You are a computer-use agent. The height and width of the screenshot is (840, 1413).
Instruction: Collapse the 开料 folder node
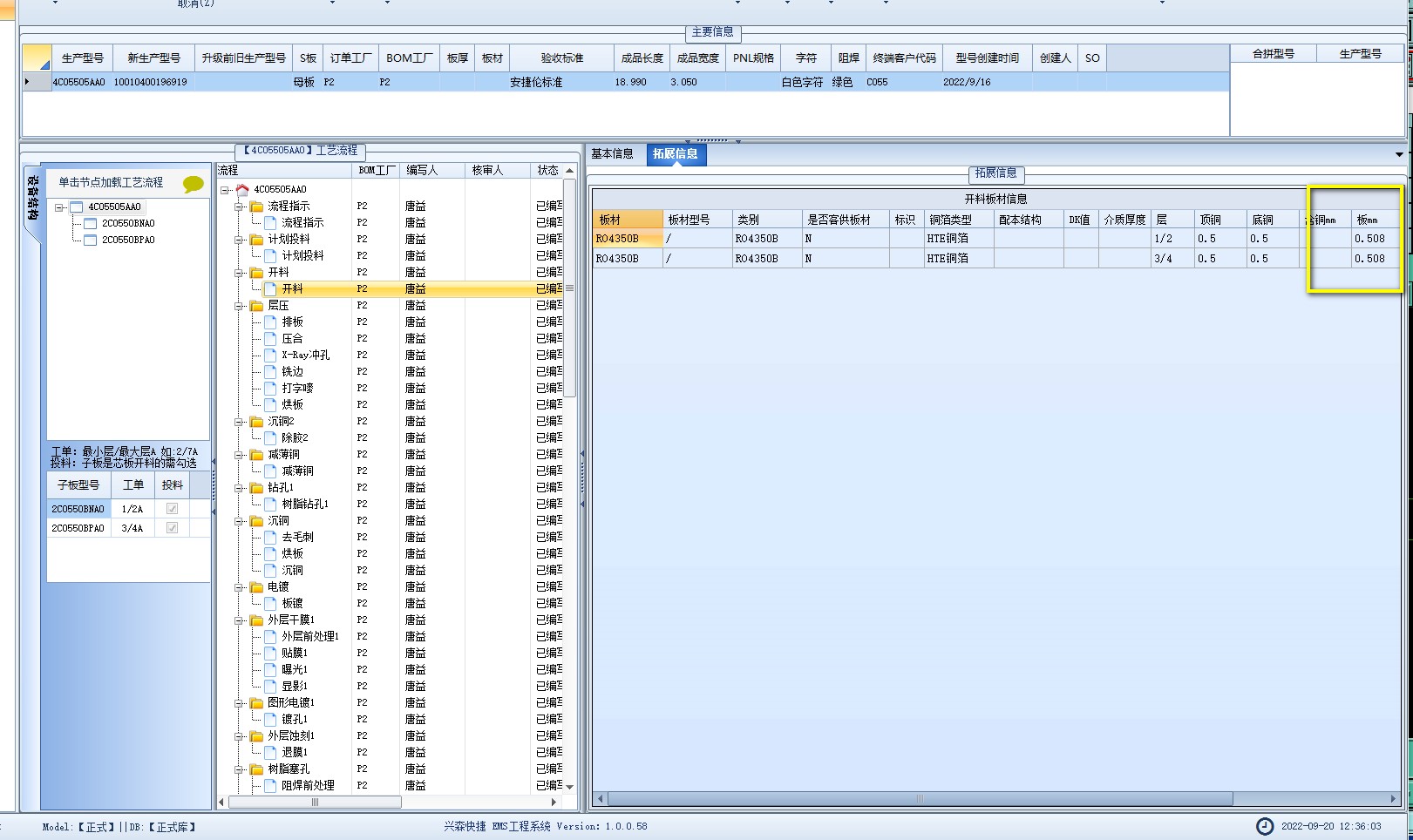pos(239,273)
